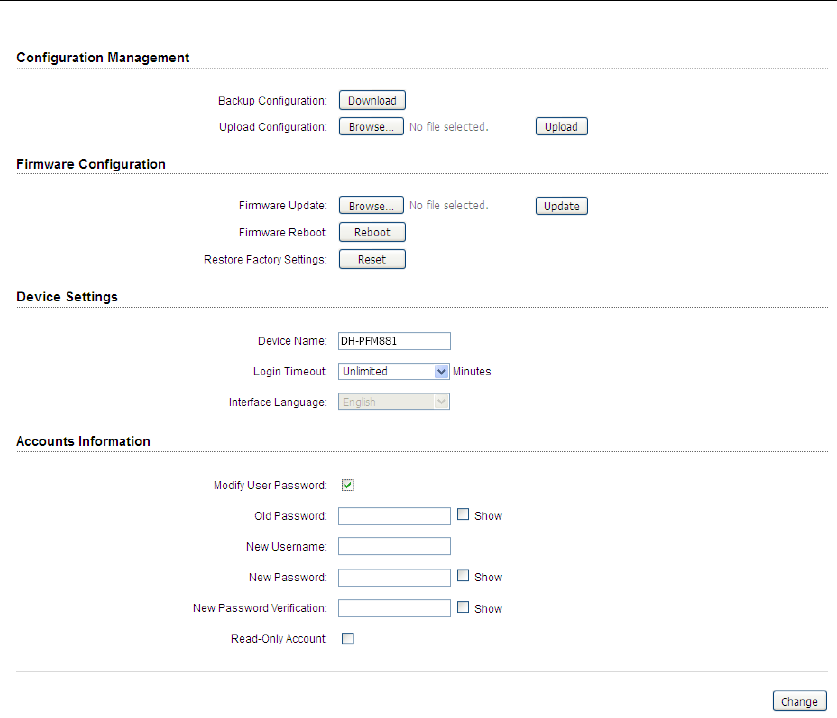Click the firmware Update button
The width and height of the screenshot is (837, 718).
562,206
